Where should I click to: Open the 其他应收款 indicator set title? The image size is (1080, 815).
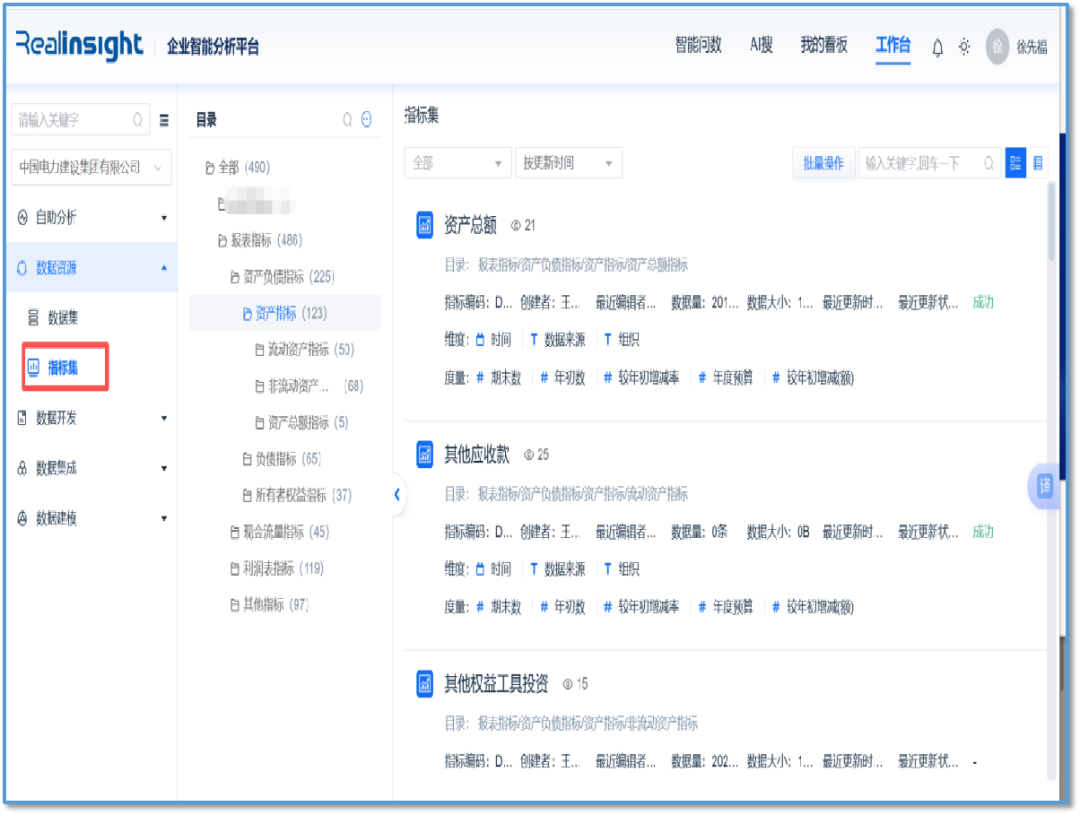477,455
